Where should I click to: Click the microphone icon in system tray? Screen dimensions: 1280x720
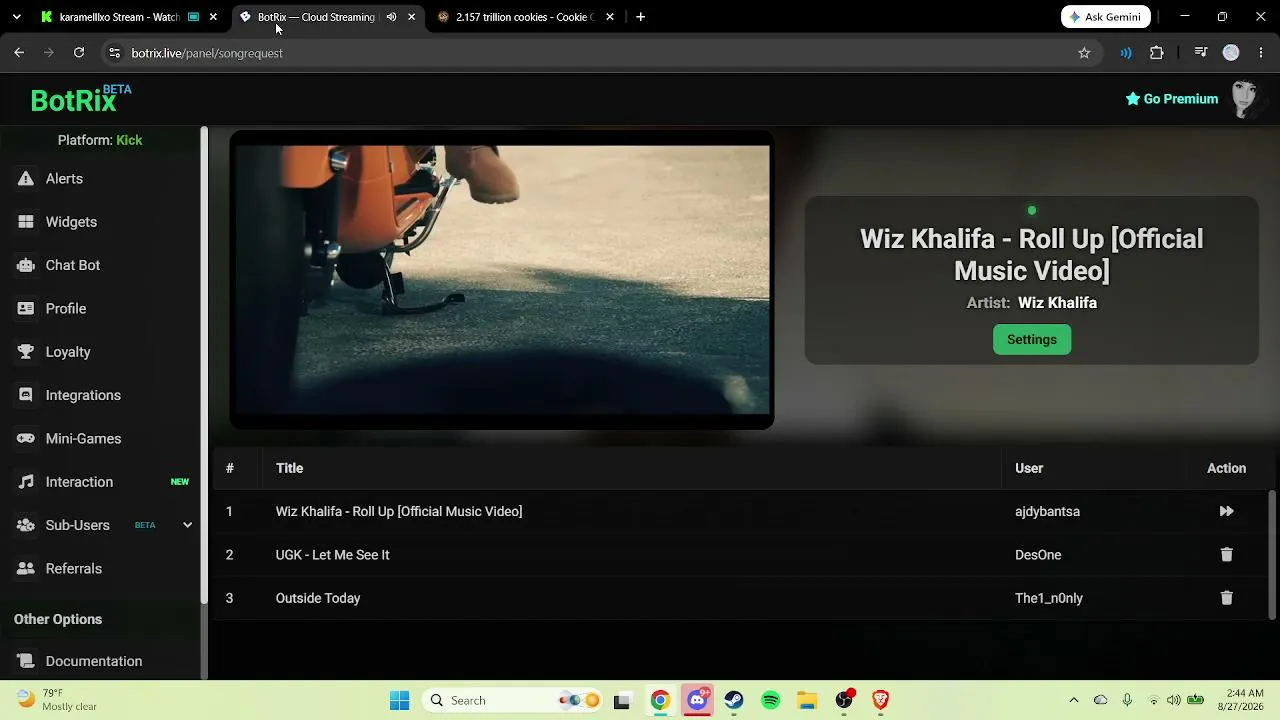coord(1127,701)
